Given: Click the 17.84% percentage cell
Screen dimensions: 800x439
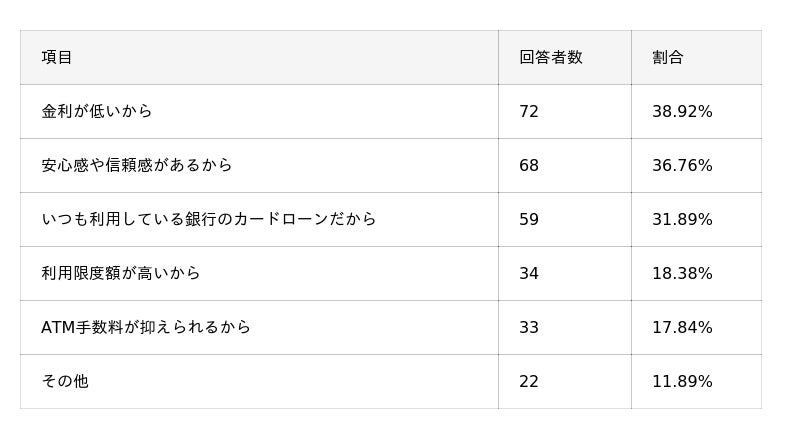Looking at the screenshot, I should (x=682, y=328).
